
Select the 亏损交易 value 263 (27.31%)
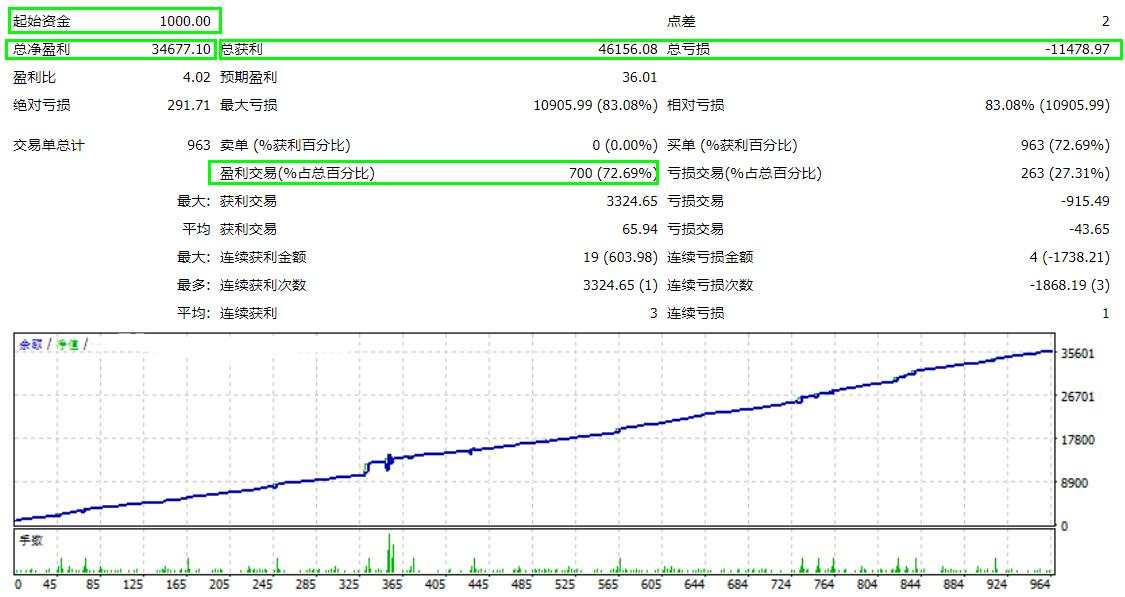1064,173
